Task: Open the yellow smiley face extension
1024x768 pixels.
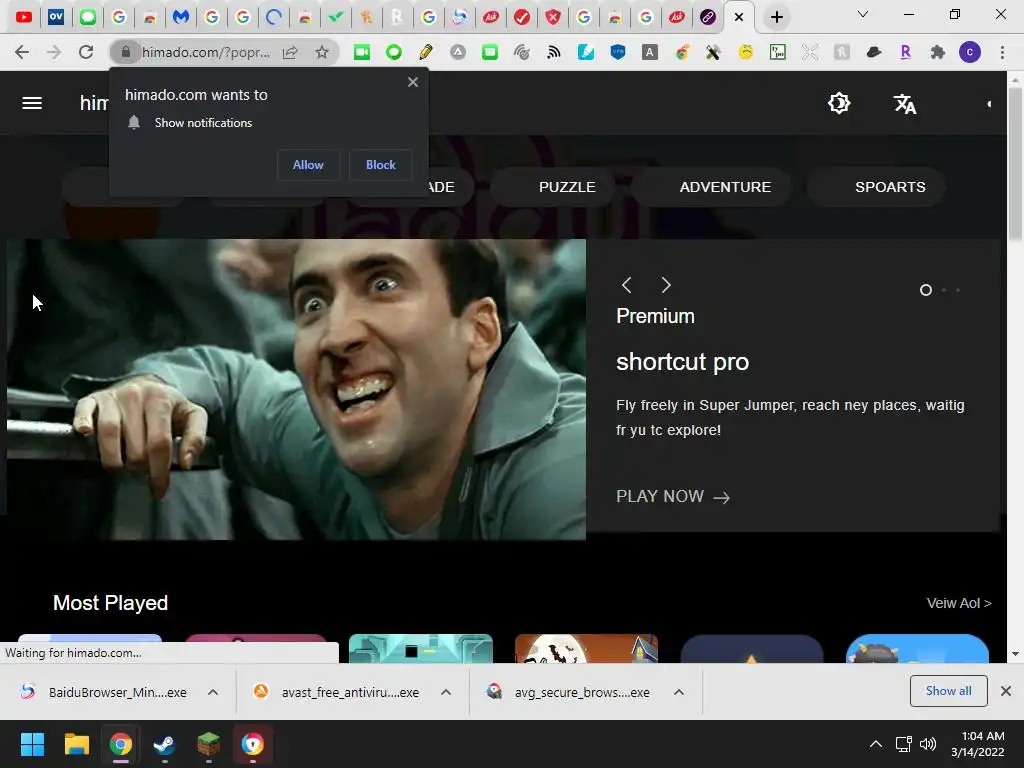Action: [x=746, y=52]
